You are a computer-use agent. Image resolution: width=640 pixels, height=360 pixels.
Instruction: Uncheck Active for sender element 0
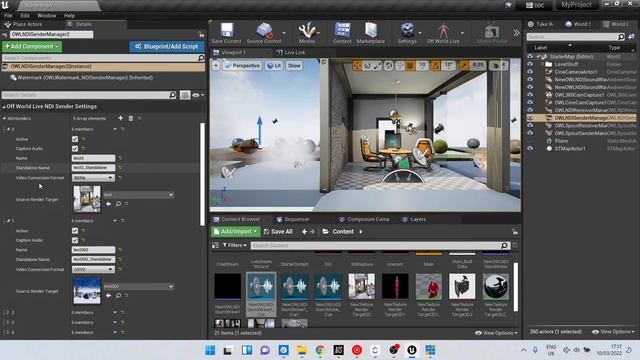point(75,139)
